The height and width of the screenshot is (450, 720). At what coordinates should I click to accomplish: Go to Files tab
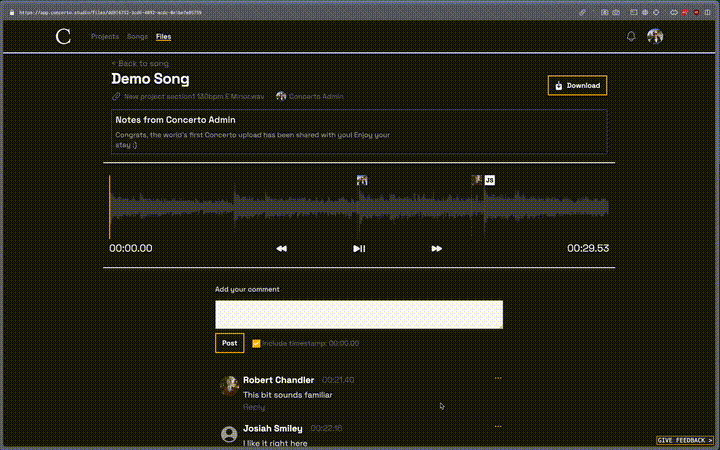pyautogui.click(x=163, y=36)
